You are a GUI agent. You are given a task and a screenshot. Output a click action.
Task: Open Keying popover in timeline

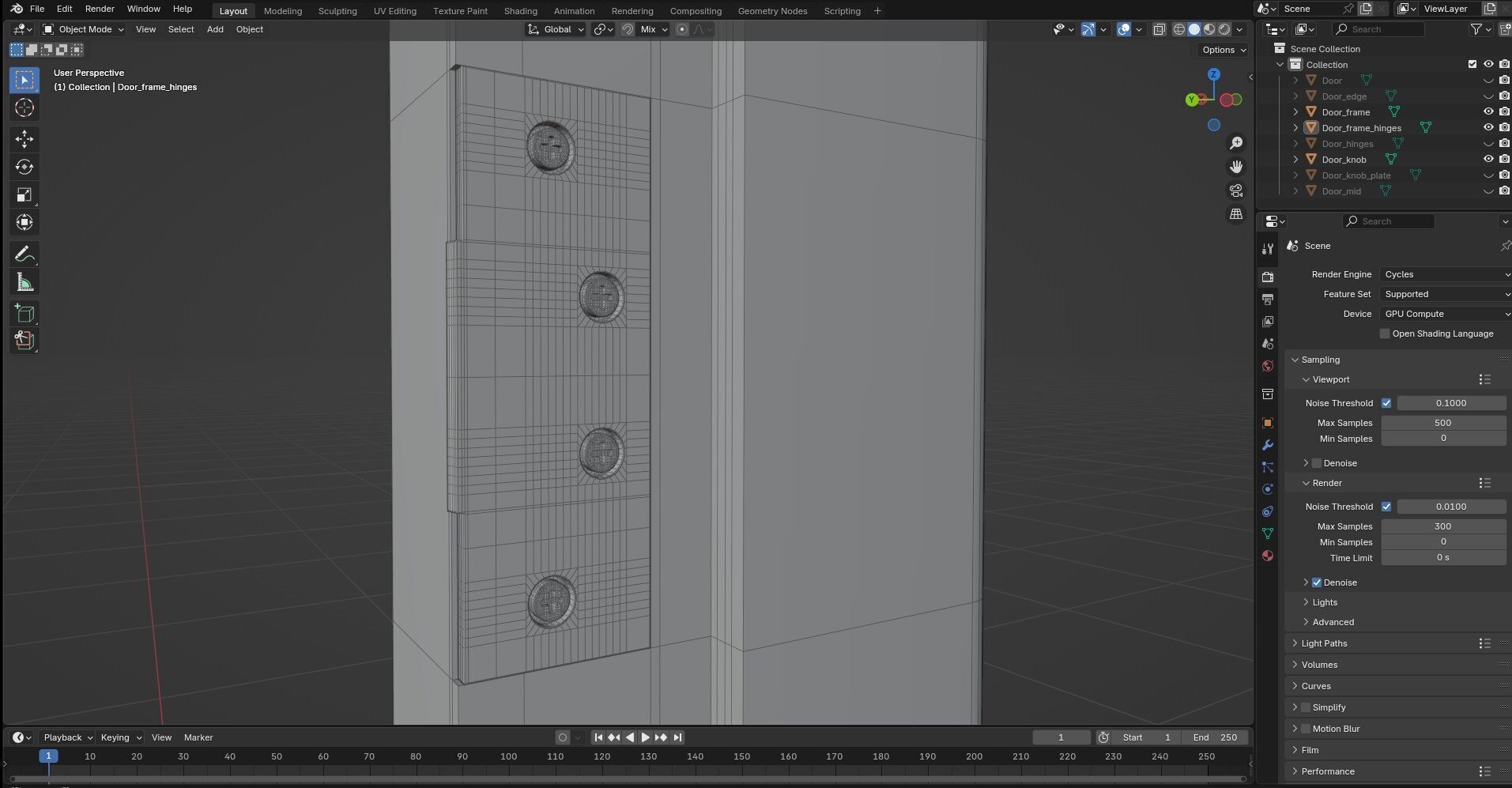(121, 737)
